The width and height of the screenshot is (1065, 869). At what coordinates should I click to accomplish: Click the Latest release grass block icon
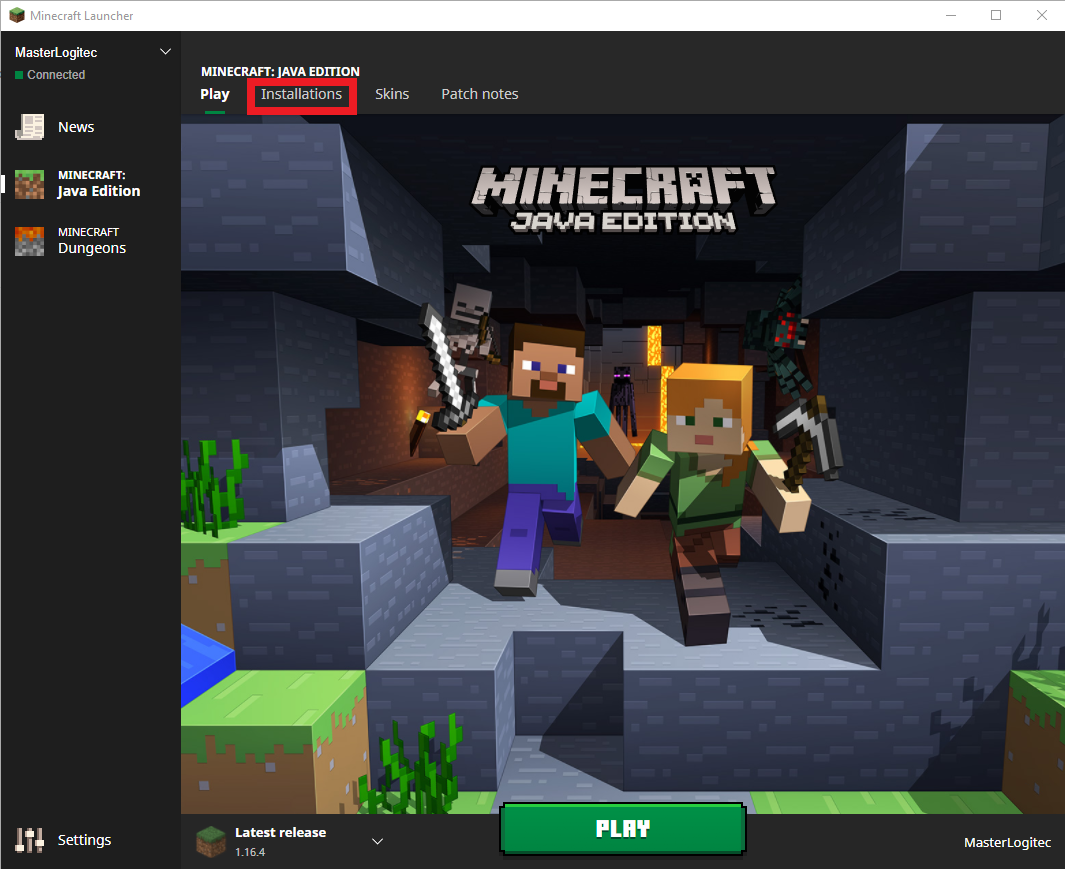tap(211, 841)
